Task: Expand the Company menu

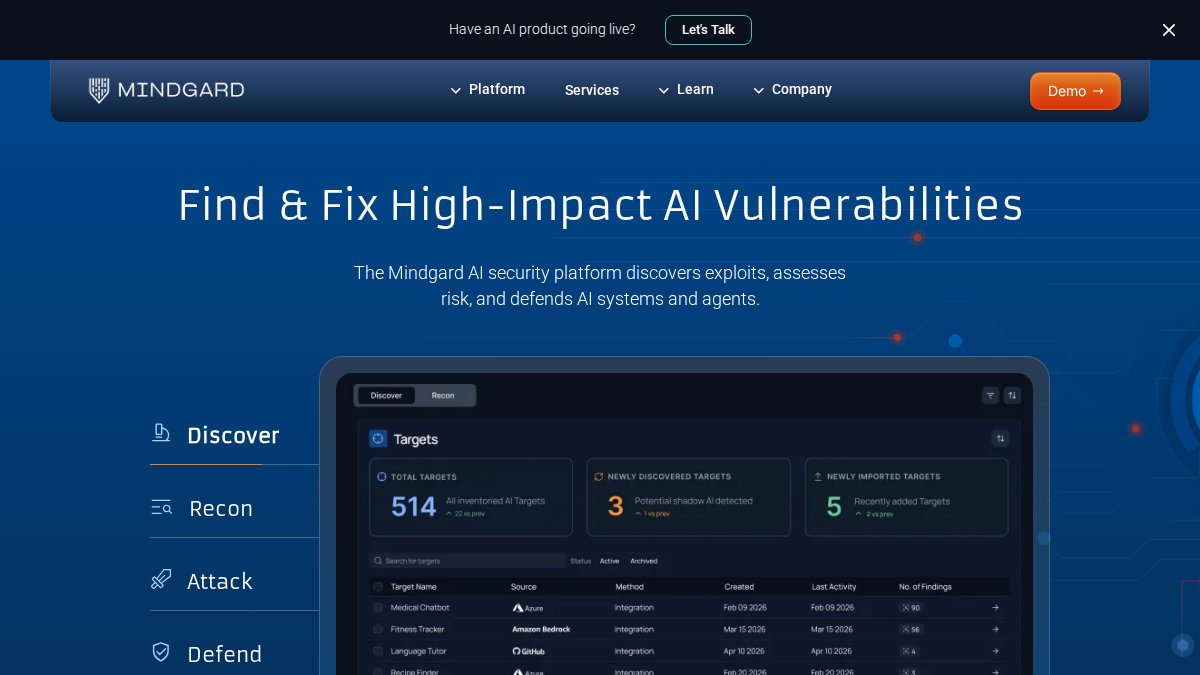Action: pos(792,90)
